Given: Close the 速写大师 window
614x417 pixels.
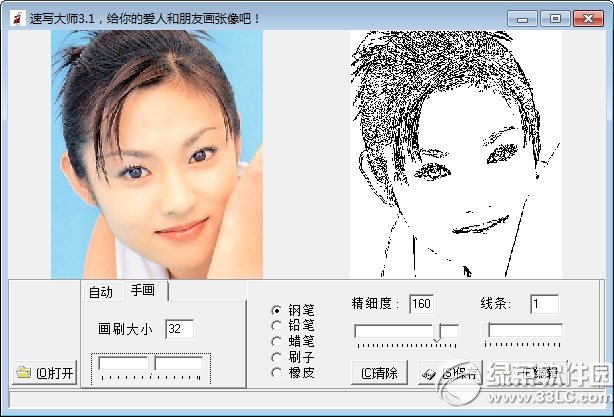Looking at the screenshot, I should (588, 18).
